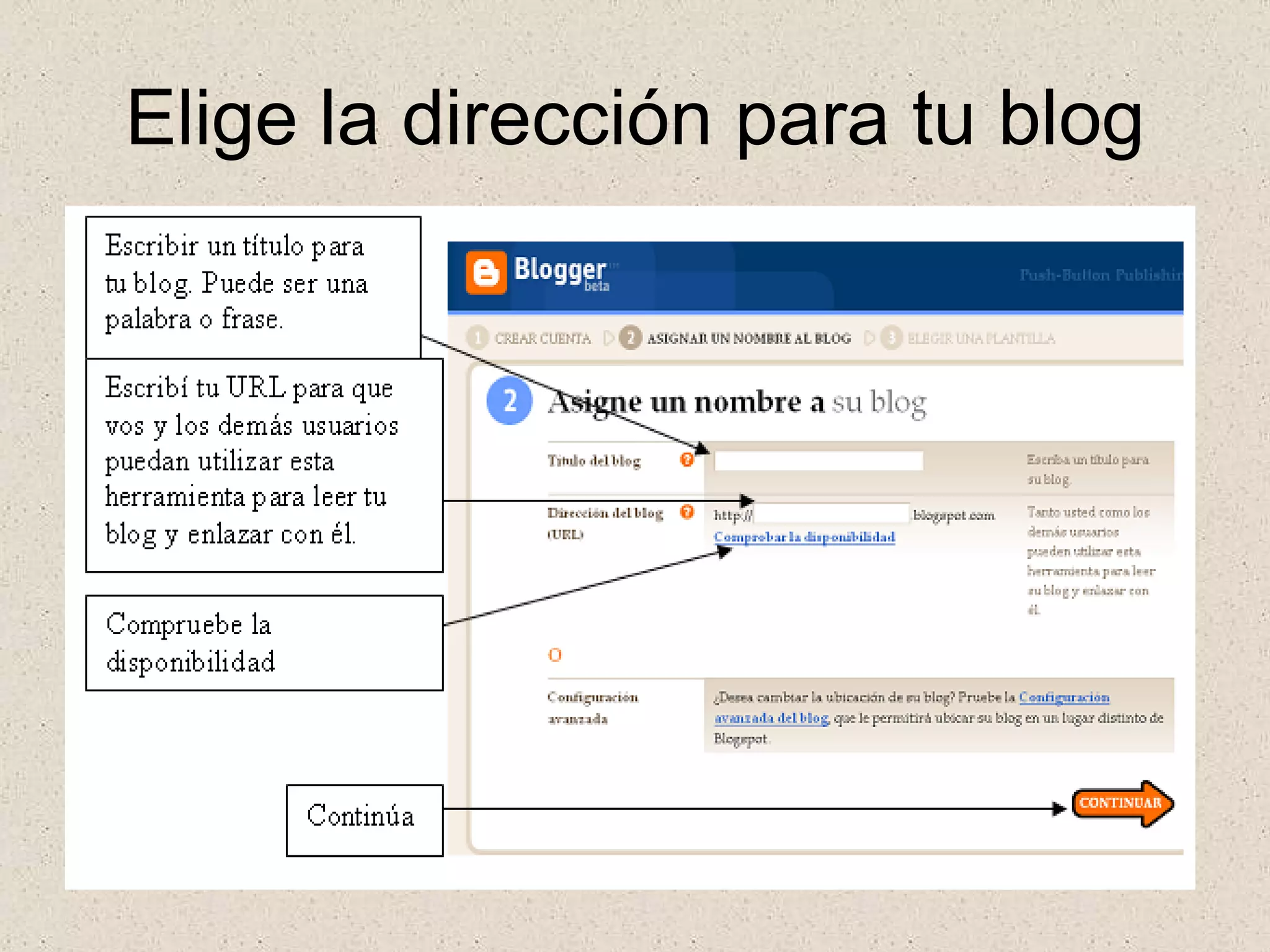Click the step 3 Elegir una Plantilla circle
1270x952 pixels.
(x=891, y=338)
